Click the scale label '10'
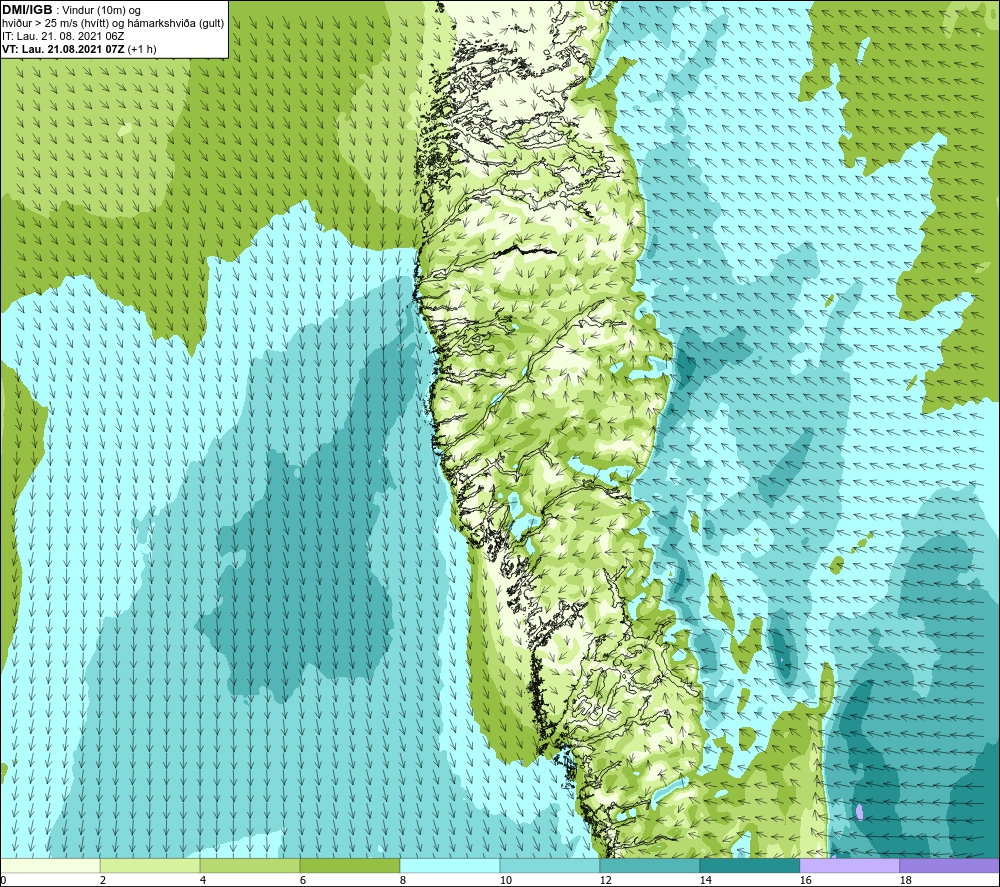Image resolution: width=1000 pixels, height=887 pixels. pyautogui.click(x=505, y=881)
